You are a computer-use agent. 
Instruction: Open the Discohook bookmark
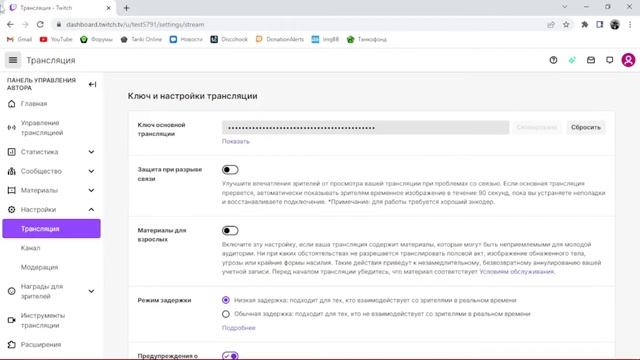229,39
